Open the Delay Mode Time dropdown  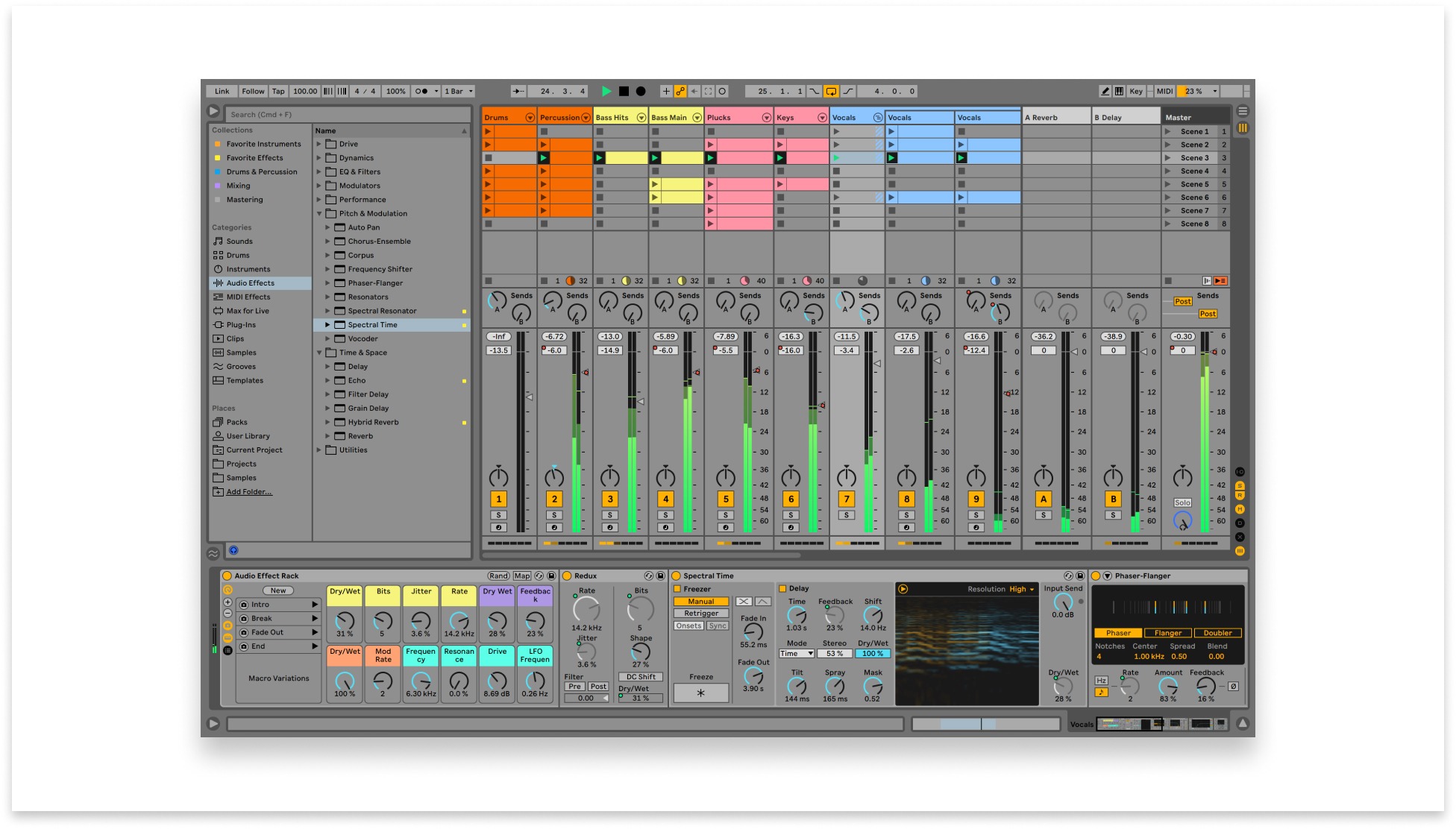click(x=797, y=654)
